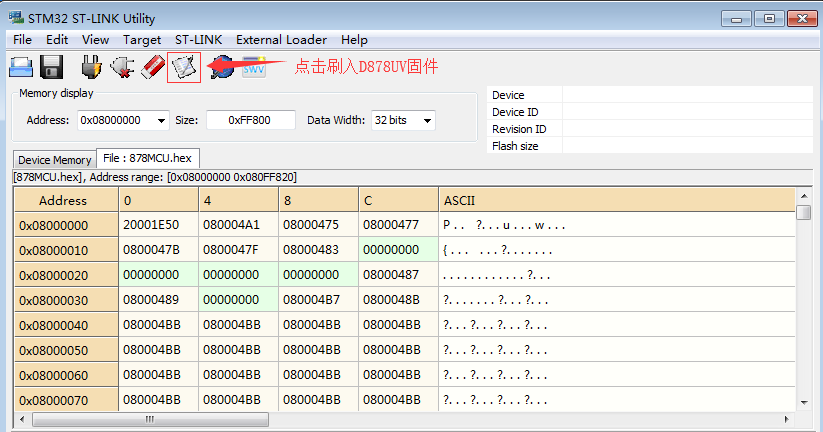Open the External Loader menu

[281, 40]
